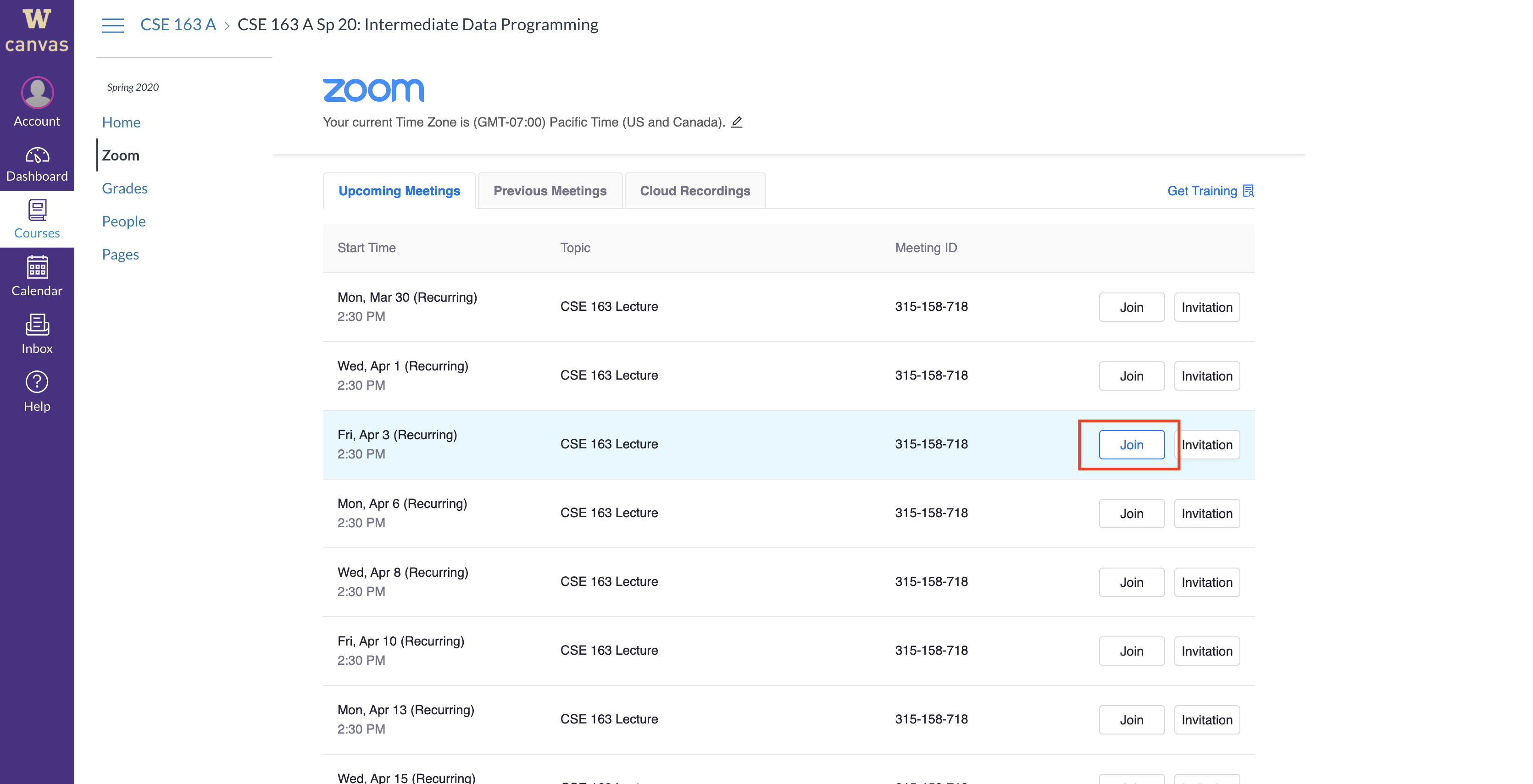Click Get Training link
This screenshot has width=1533, height=784.
(x=1211, y=190)
